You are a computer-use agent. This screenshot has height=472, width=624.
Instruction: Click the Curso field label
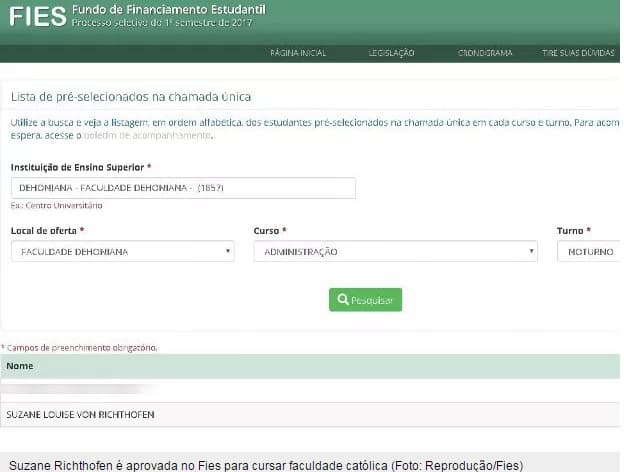270,230
